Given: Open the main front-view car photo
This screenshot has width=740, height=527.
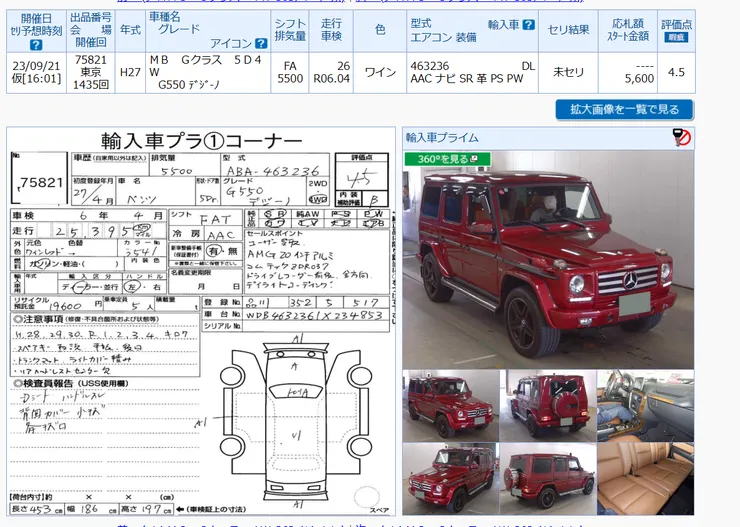Looking at the screenshot, I should [x=548, y=259].
